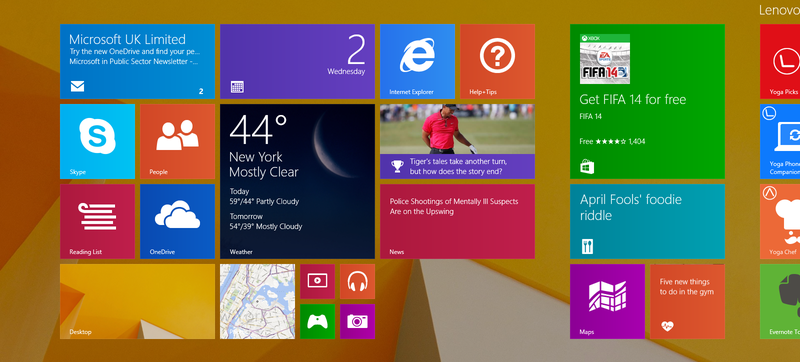Open the small Video tile
This screenshot has height=362, width=800.
[x=317, y=281]
